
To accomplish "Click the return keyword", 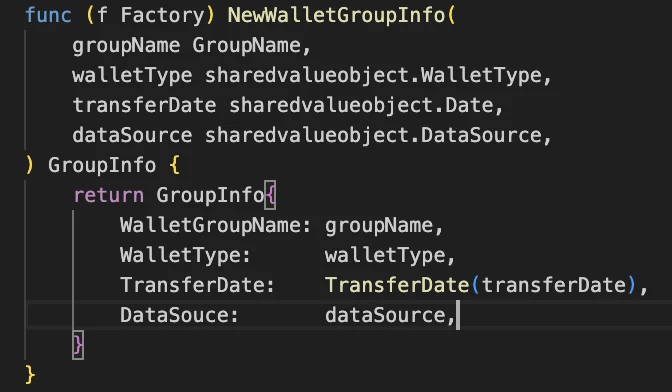I will point(108,195).
